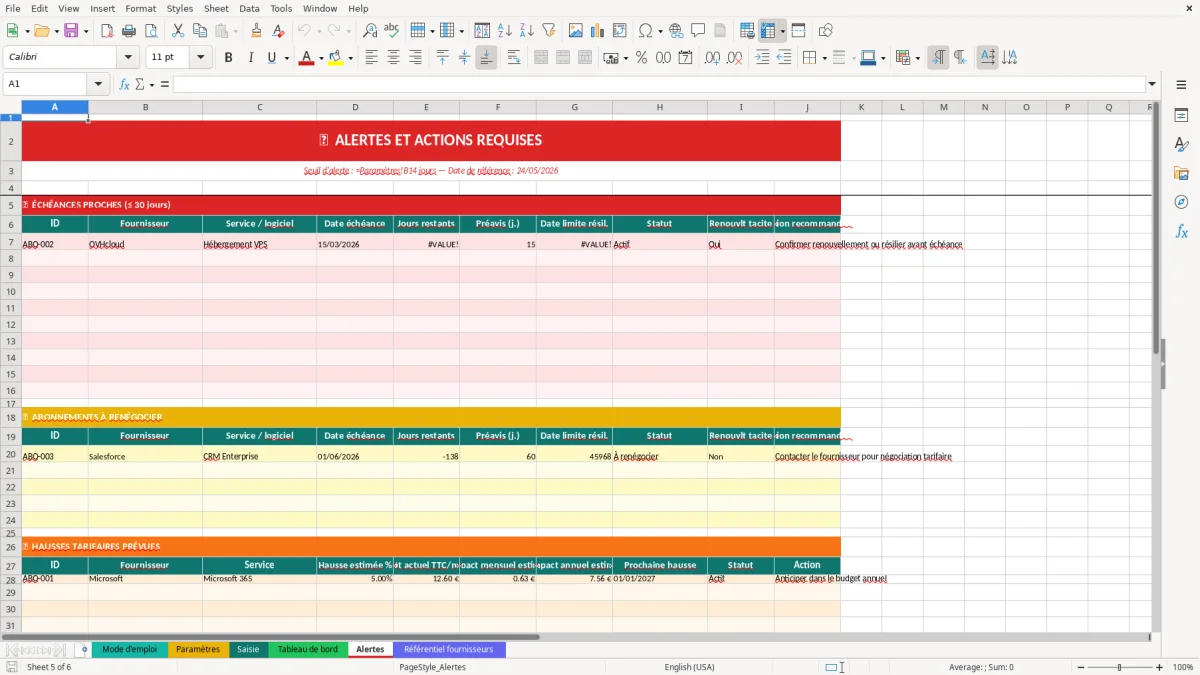Screen dimensions: 1200x675
Task: Open Sidebar Navigator compass icon
Action: click(1181, 202)
